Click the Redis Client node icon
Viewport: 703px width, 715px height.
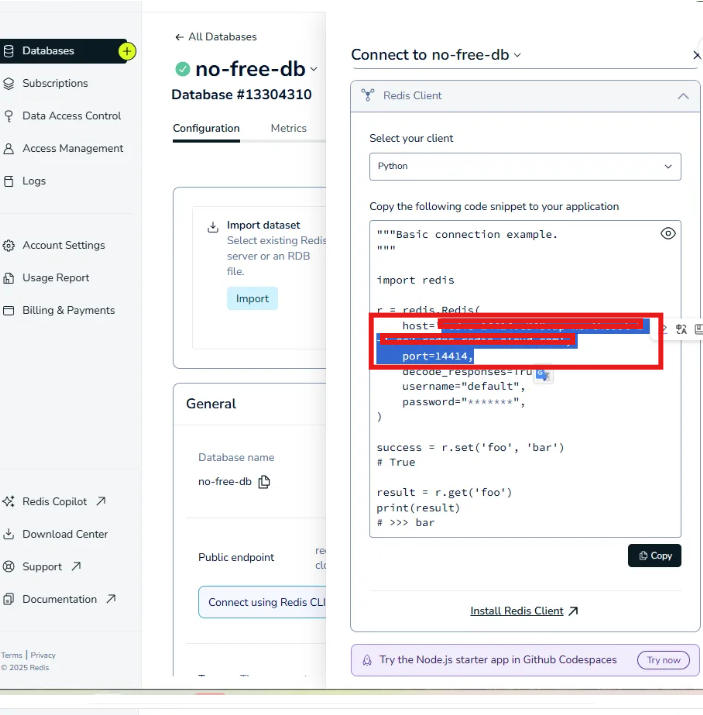pos(367,95)
